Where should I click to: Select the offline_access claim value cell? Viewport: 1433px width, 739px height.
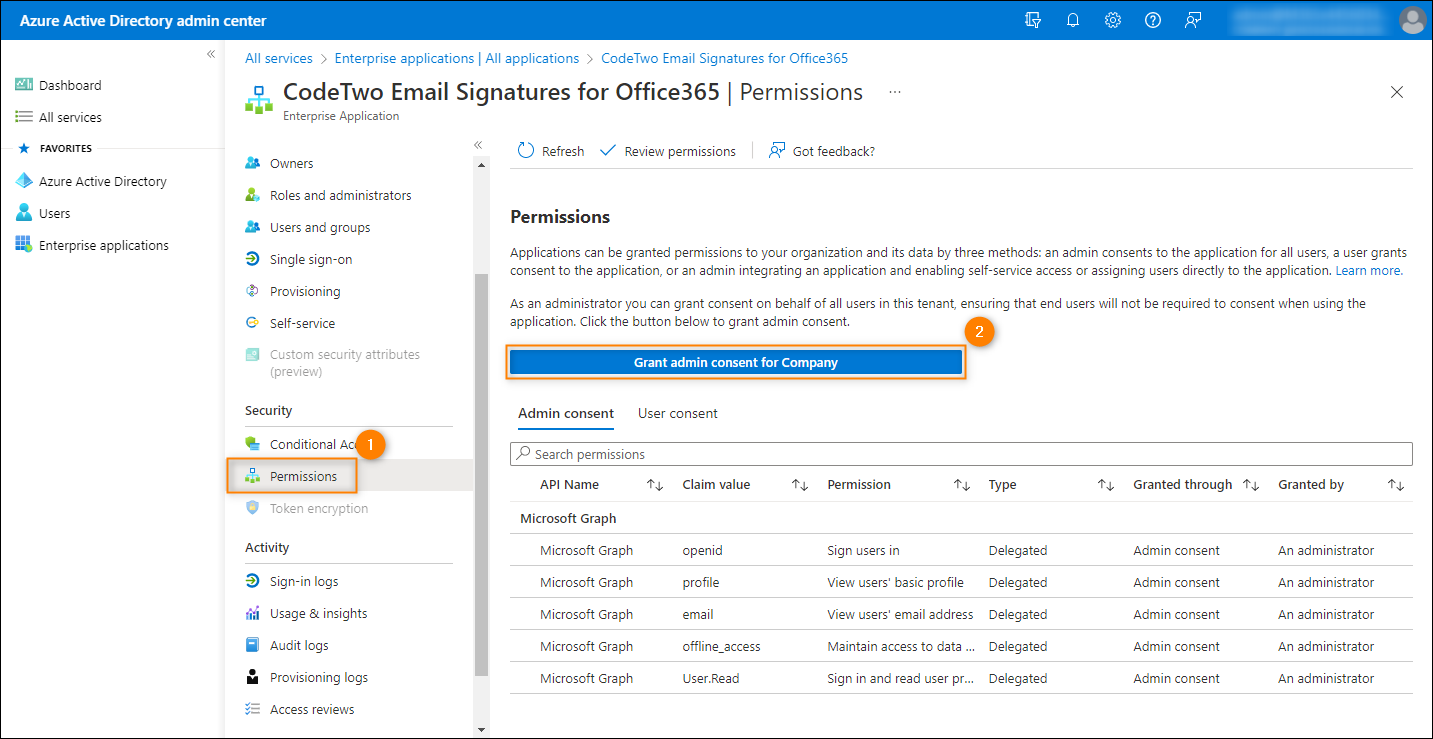(721, 646)
